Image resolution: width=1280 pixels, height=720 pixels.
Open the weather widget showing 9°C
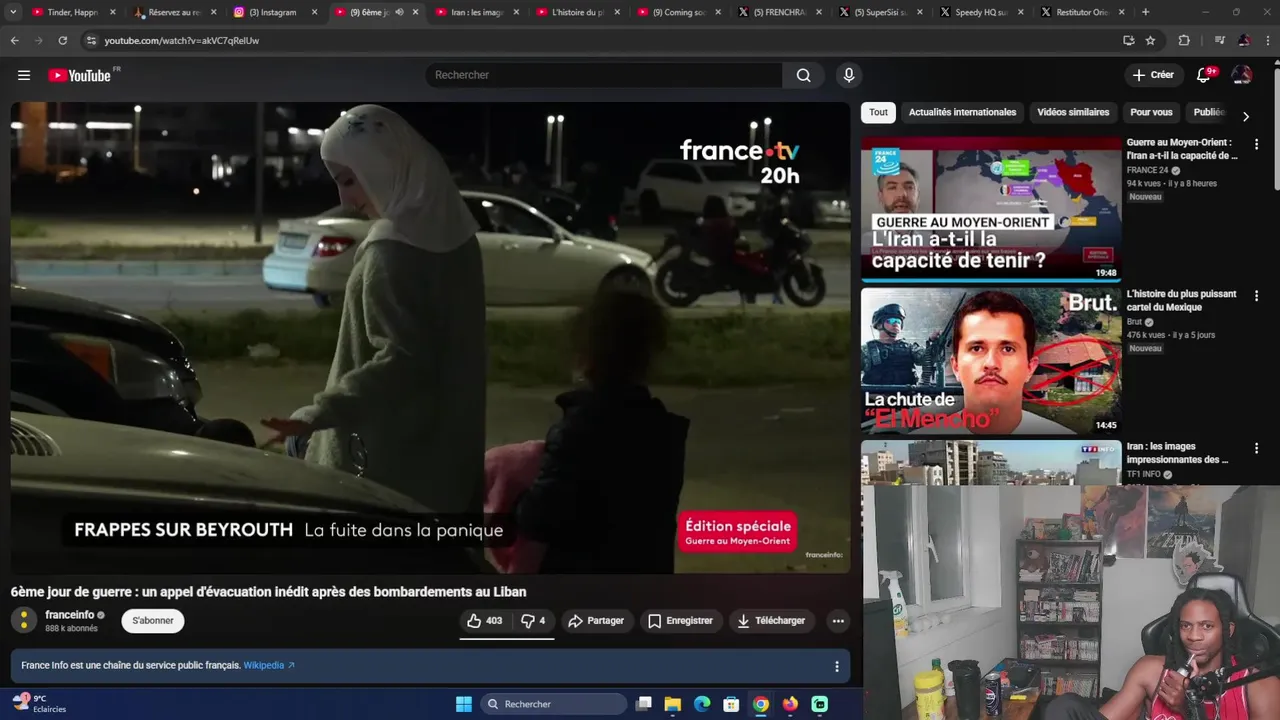click(39, 704)
